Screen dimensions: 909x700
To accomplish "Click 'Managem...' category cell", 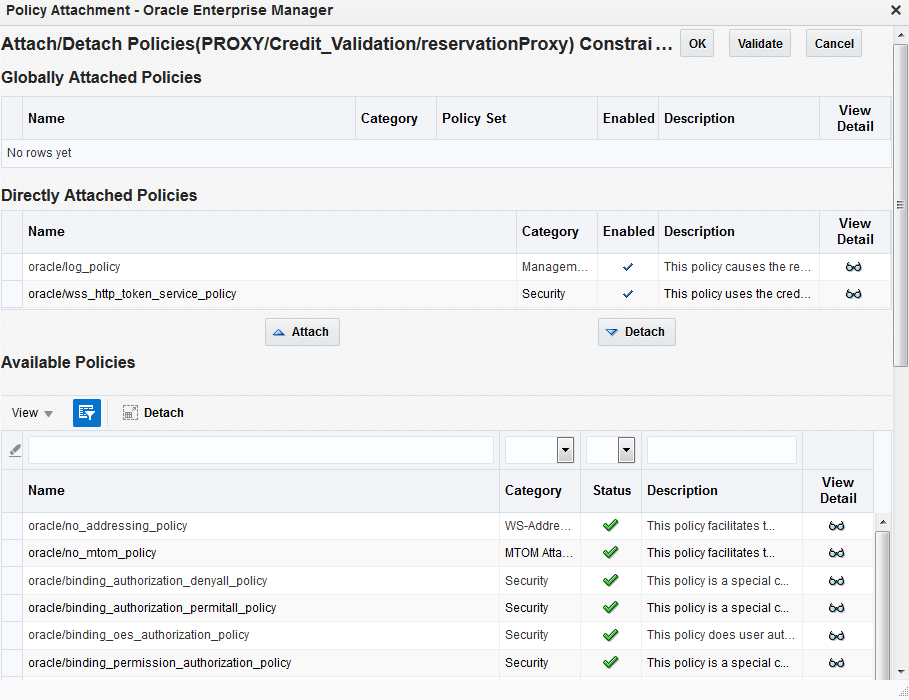I will coord(555,267).
